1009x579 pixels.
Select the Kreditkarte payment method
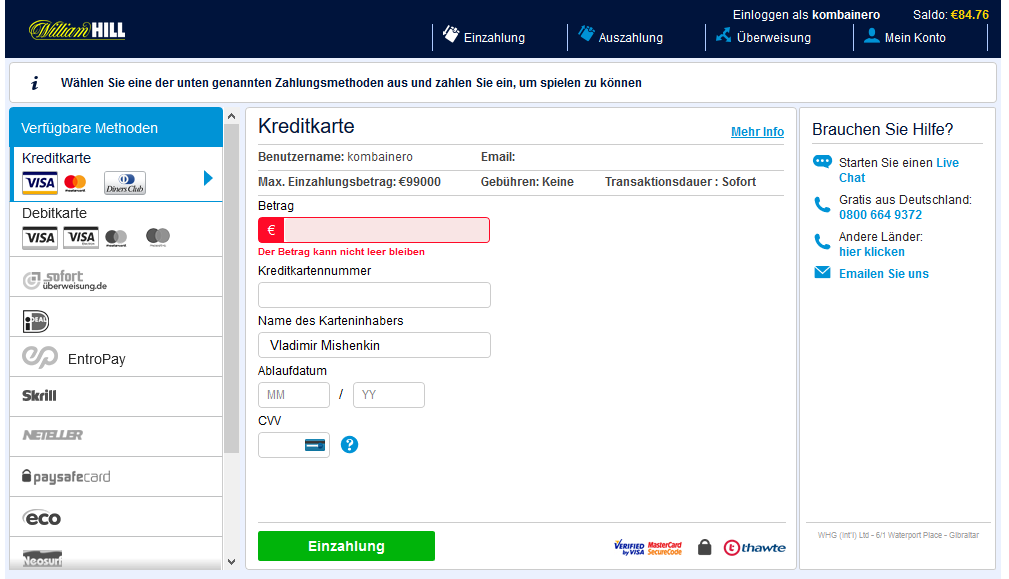point(116,174)
